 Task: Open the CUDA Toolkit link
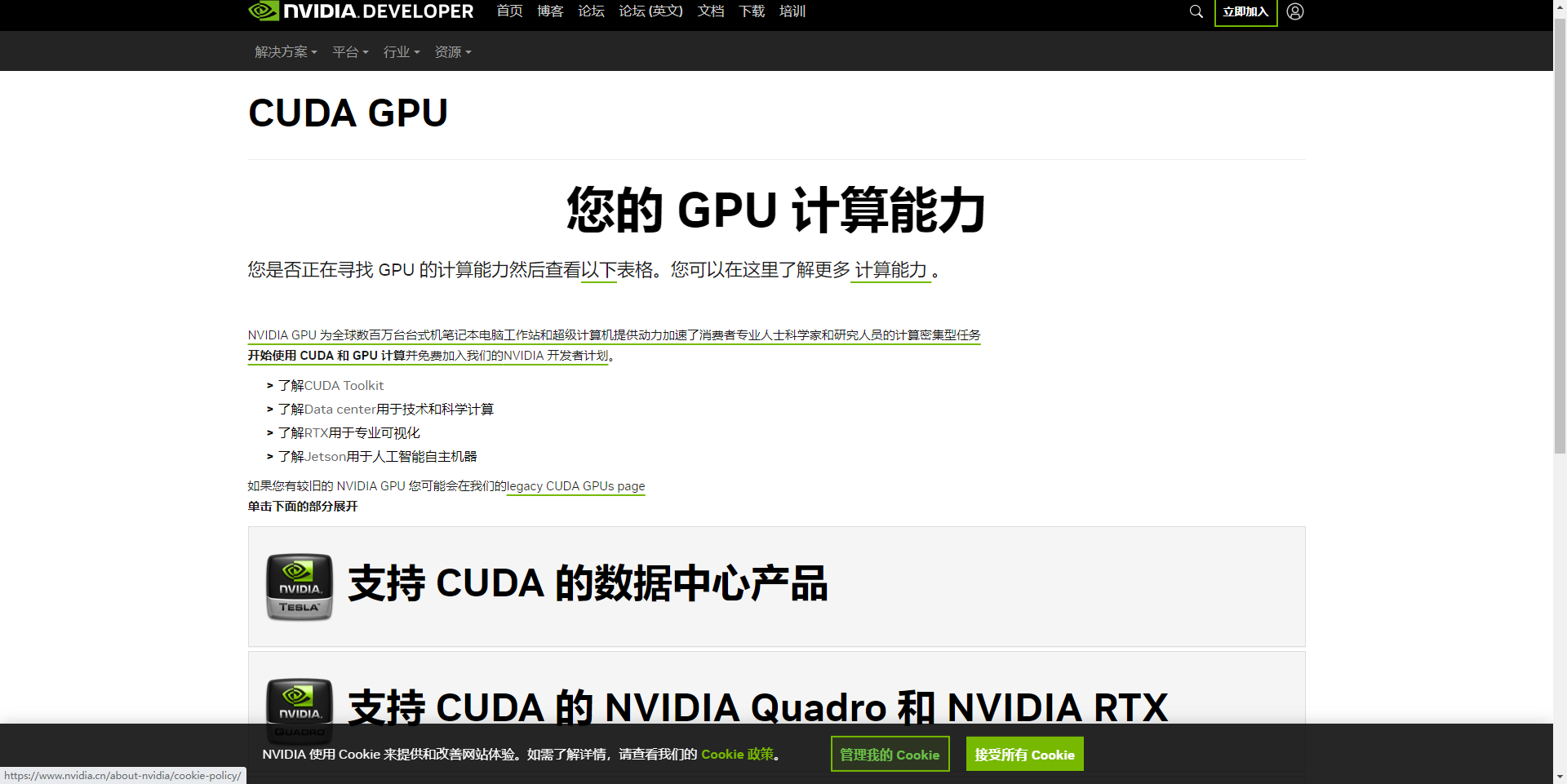pos(344,385)
